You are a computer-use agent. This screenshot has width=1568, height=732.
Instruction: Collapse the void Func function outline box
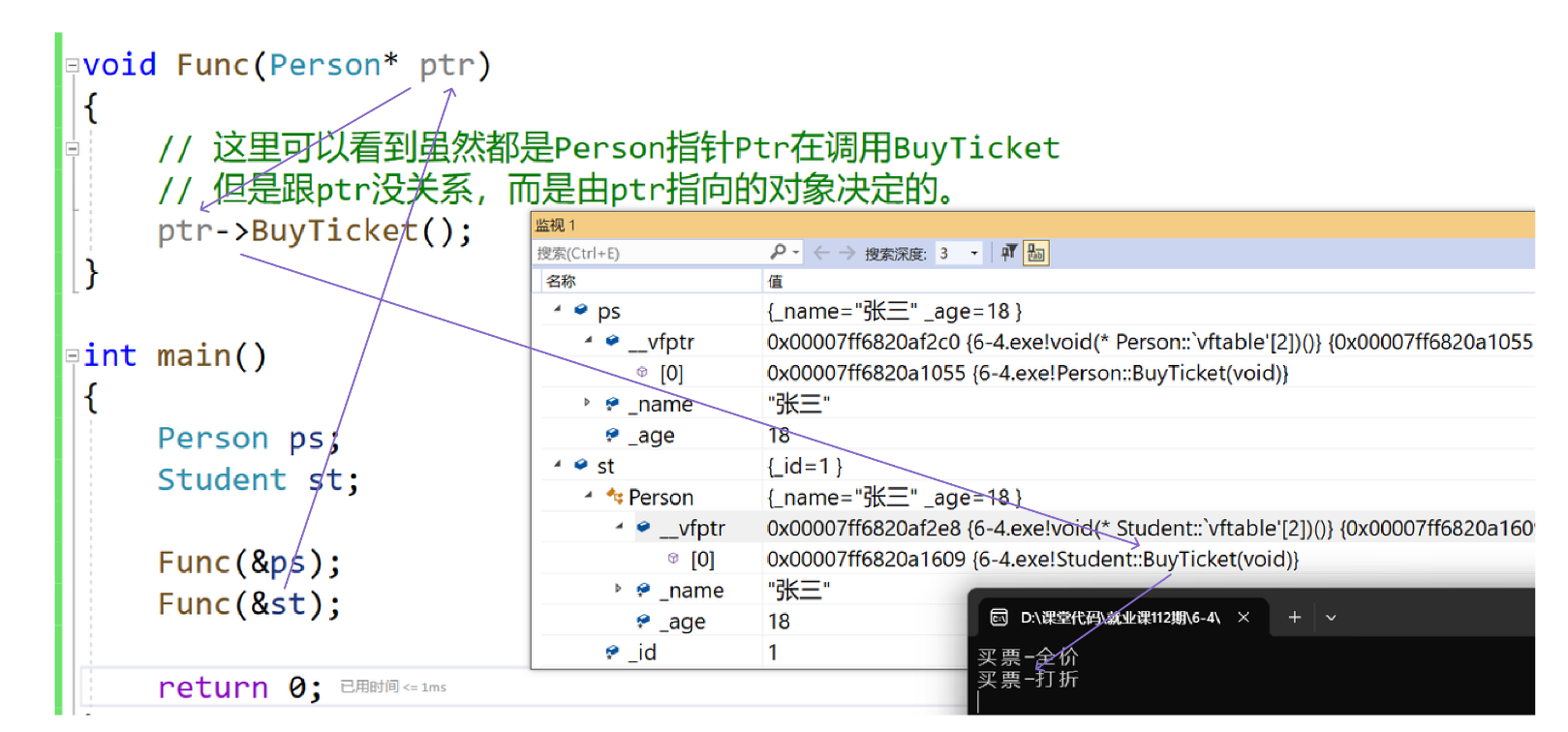click(x=72, y=66)
